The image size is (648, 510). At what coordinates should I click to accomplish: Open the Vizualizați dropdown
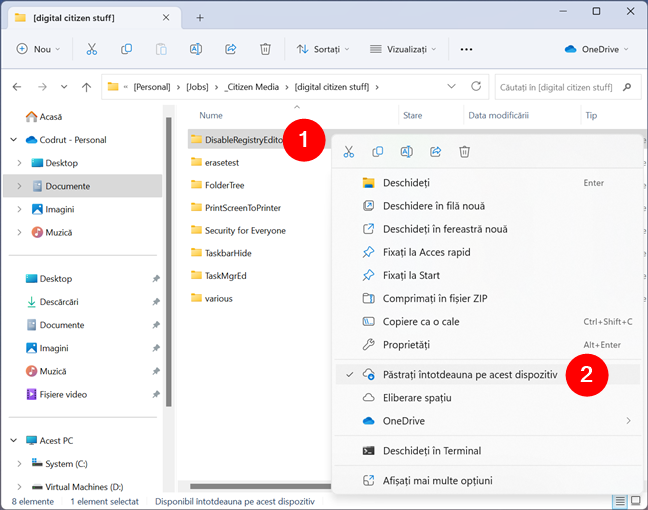tap(403, 49)
